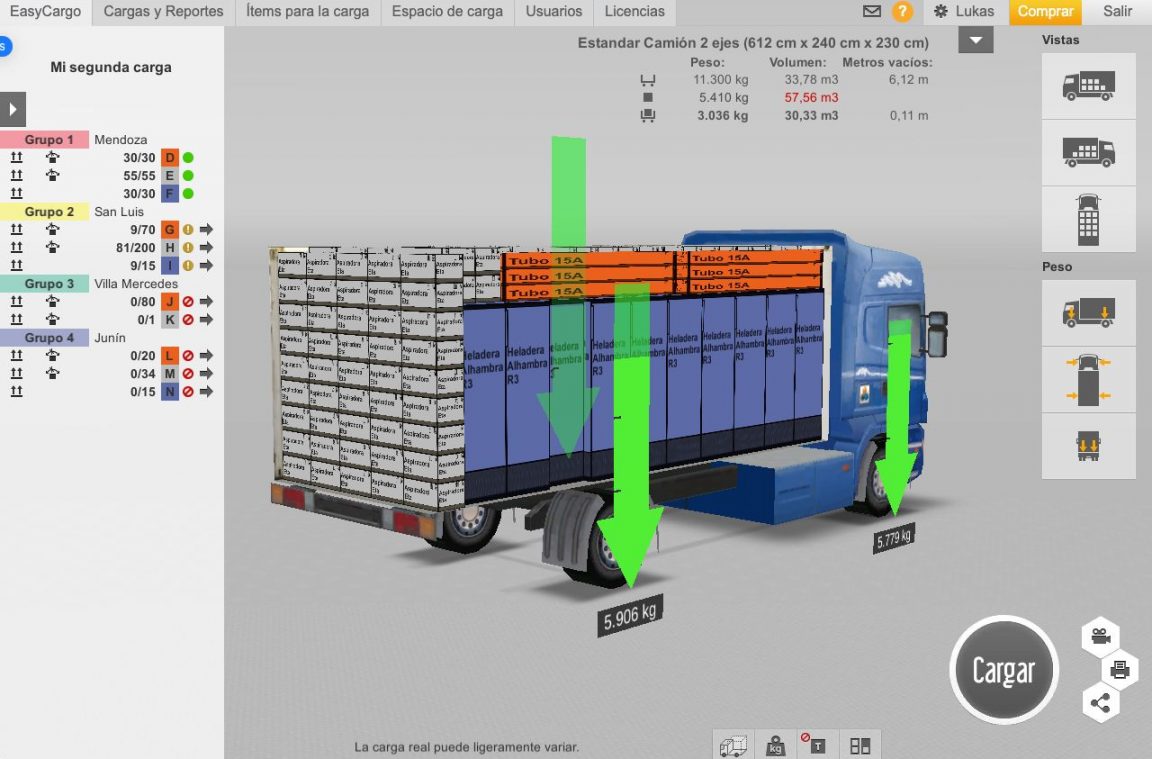This screenshot has width=1152, height=759.
Task: Open the Cargas y Reportes menu
Action: pyautogui.click(x=165, y=12)
